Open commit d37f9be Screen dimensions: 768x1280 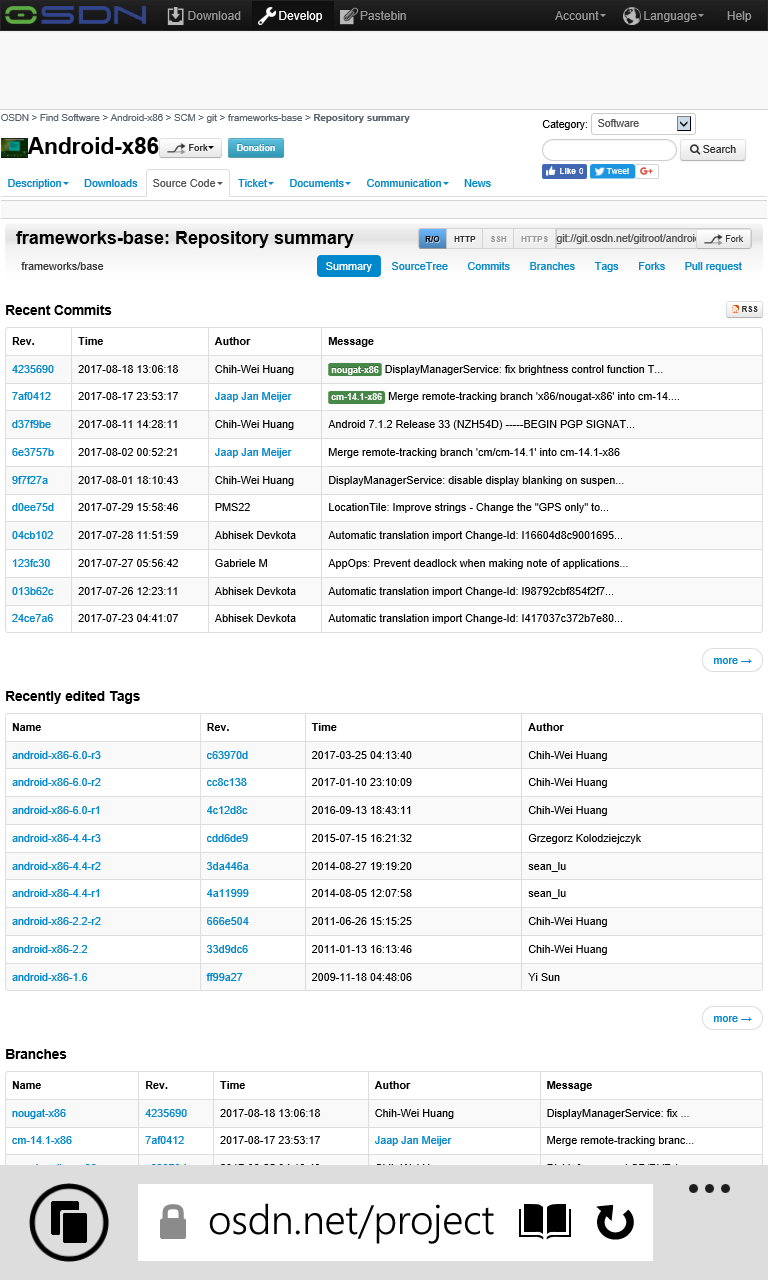coord(31,424)
